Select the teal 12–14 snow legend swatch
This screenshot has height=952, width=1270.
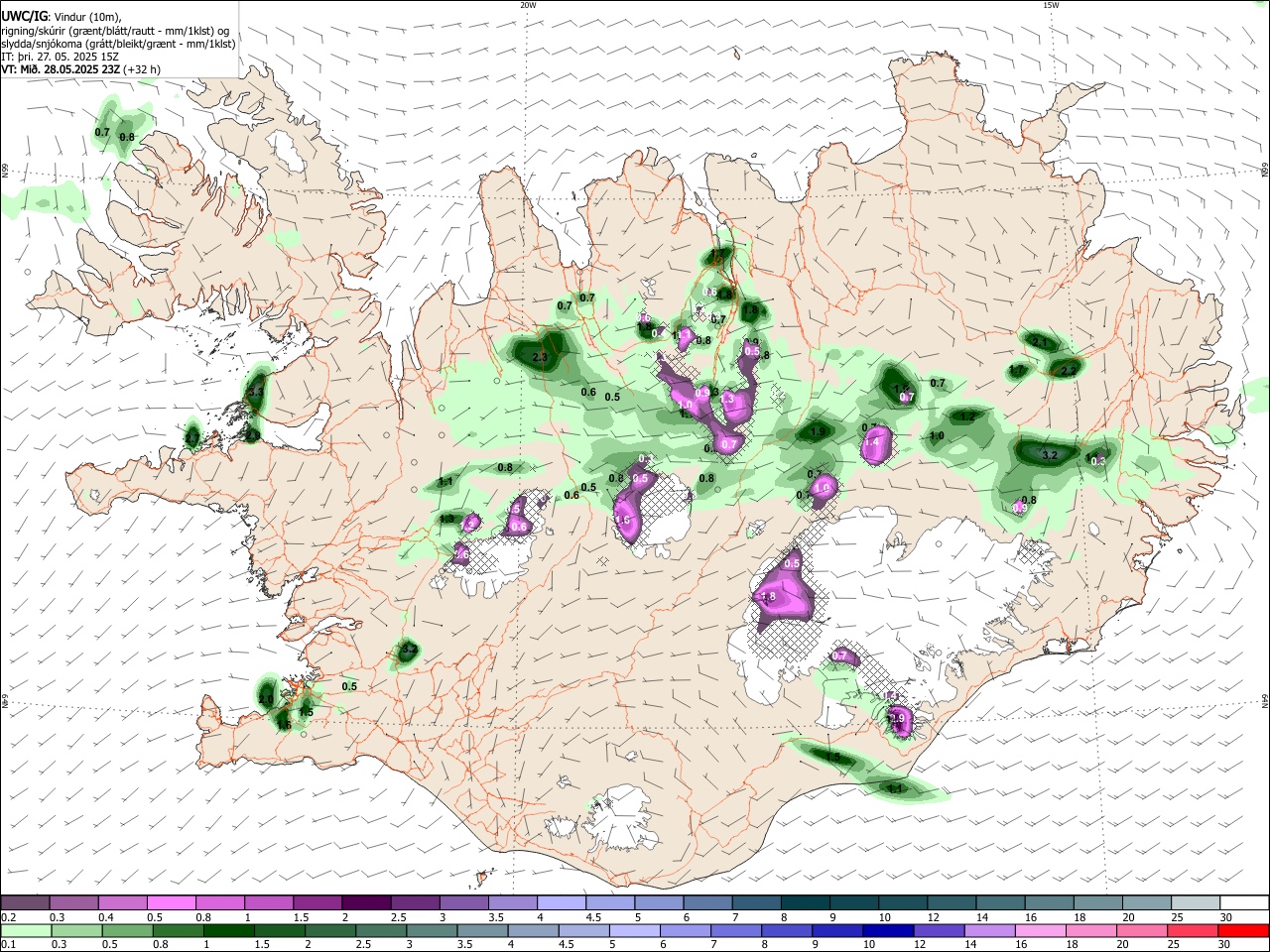click(952, 902)
